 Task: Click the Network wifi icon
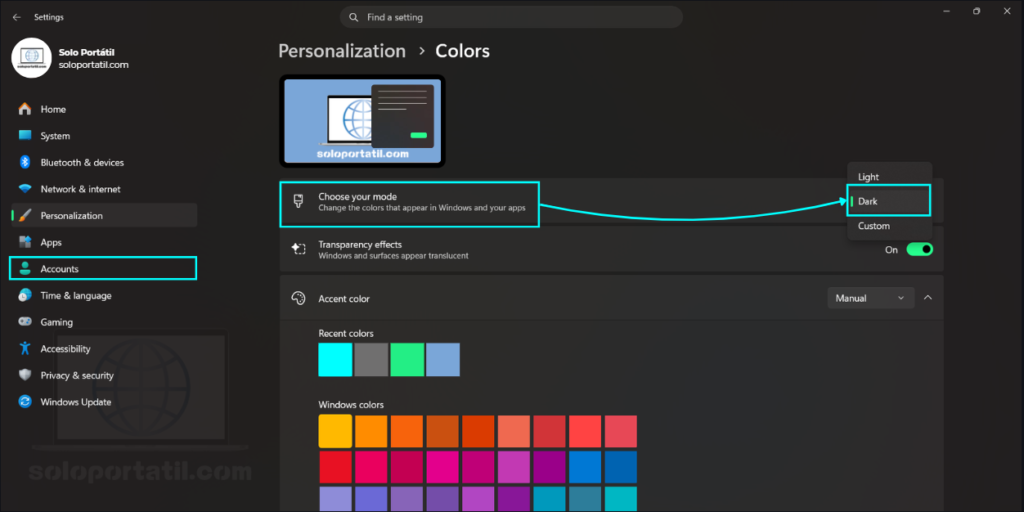25,189
